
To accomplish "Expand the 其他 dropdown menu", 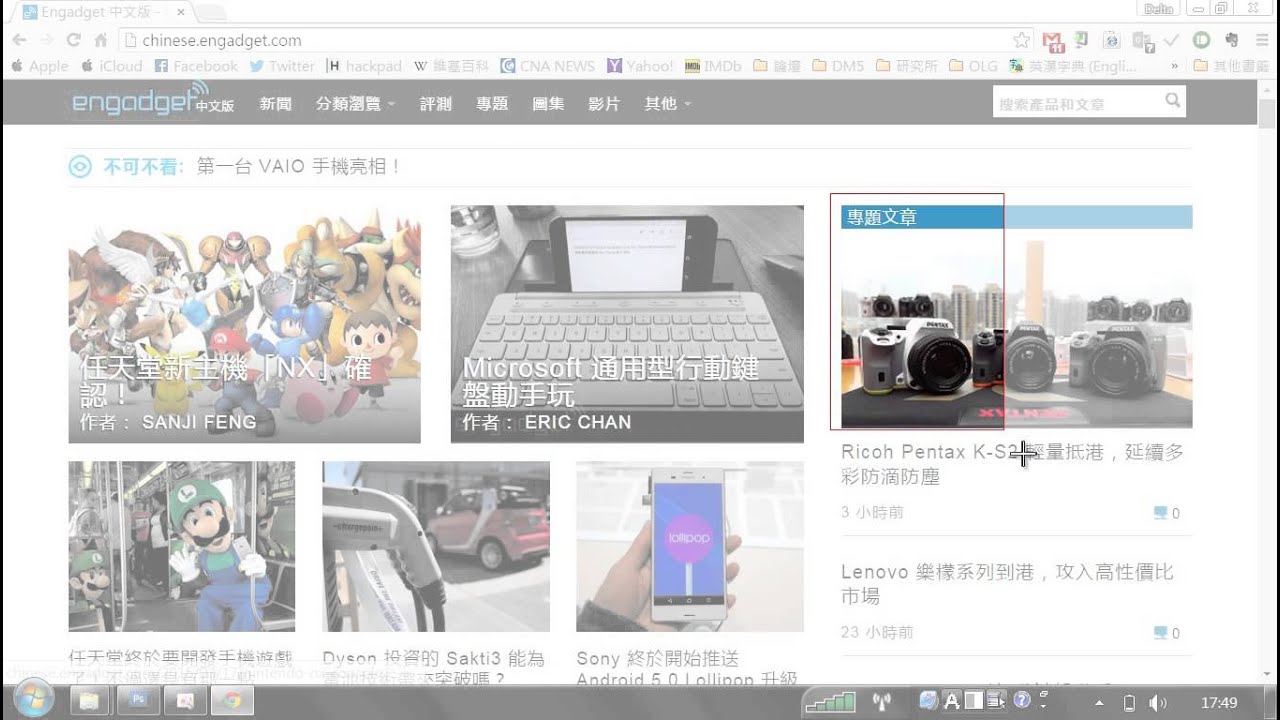I will pyautogui.click(x=667, y=104).
